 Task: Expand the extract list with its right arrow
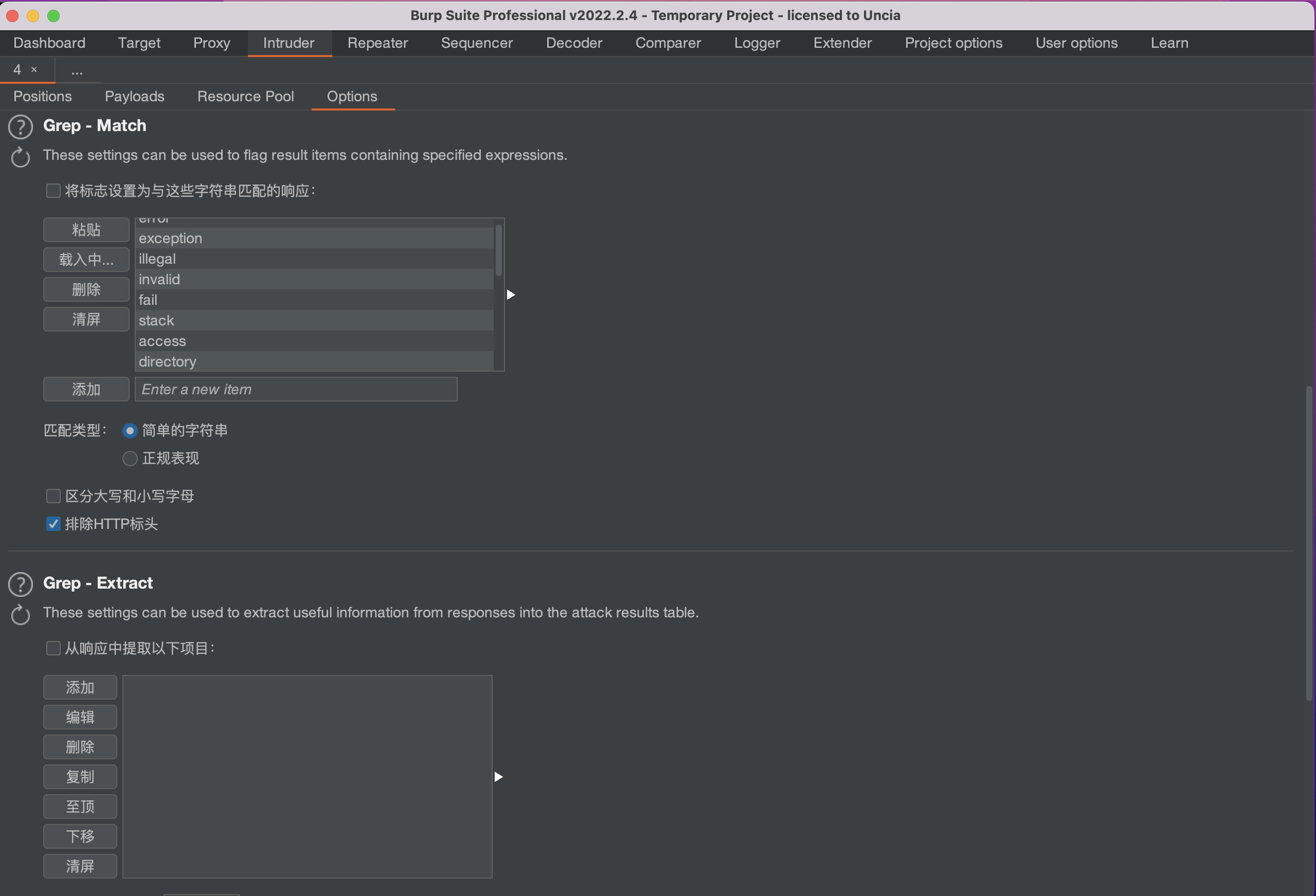coord(498,777)
